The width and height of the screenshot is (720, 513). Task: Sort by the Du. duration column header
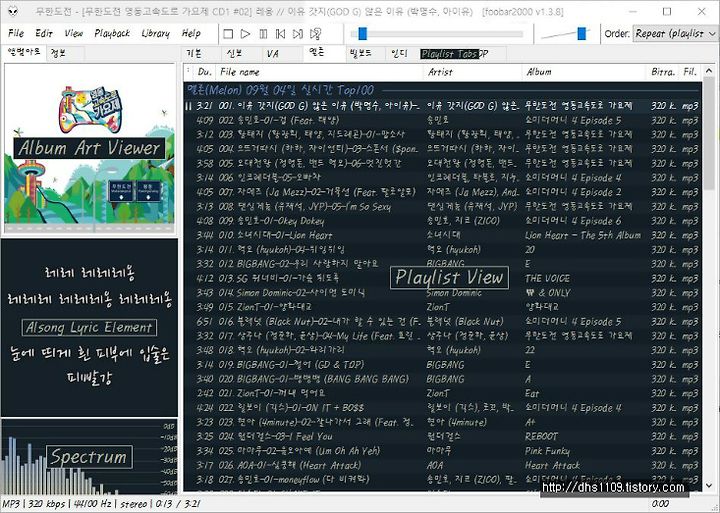coord(204,72)
